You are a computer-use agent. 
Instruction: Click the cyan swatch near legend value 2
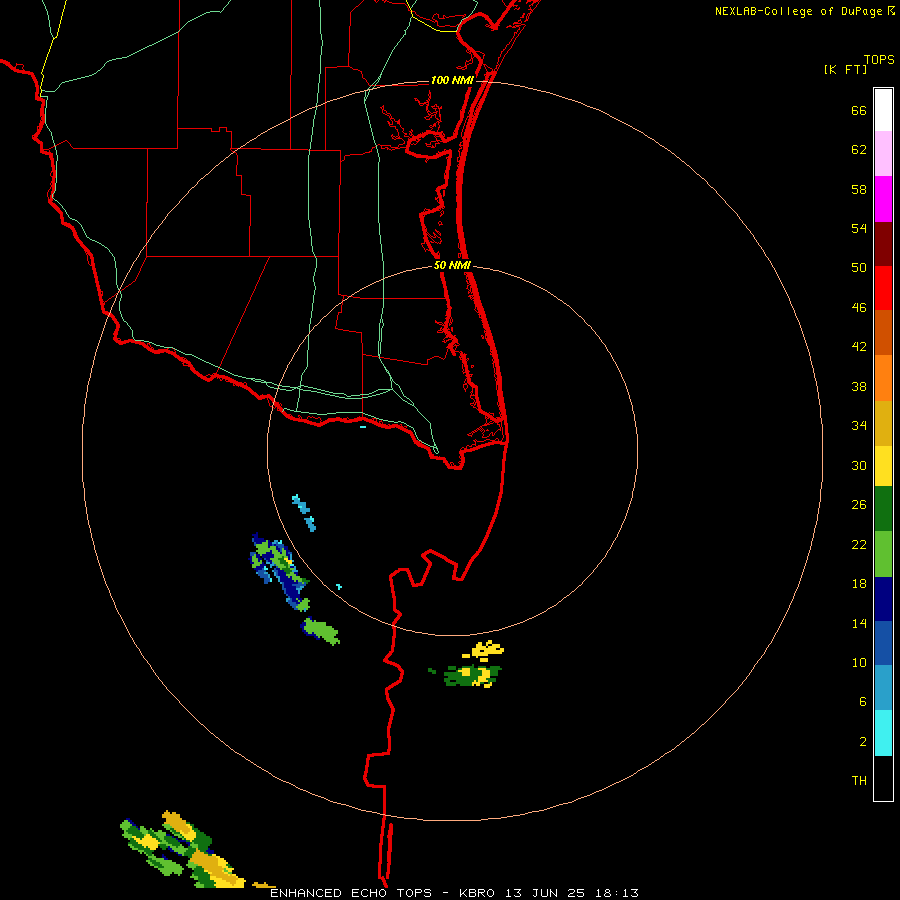tap(883, 733)
